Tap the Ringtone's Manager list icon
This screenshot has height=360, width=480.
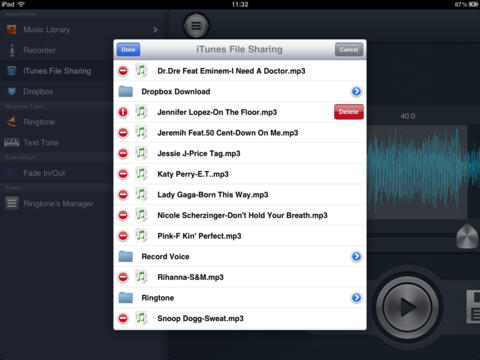(12, 203)
